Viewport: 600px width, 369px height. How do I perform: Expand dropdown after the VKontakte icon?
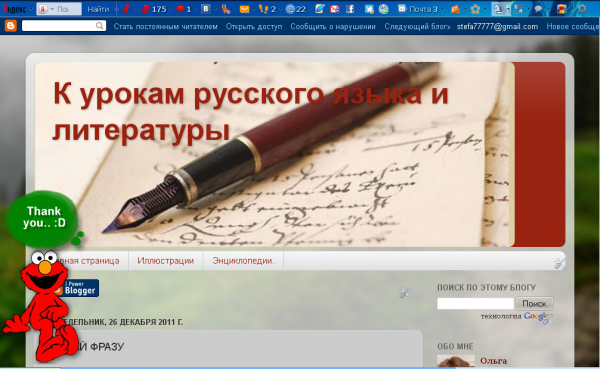pyautogui.click(x=215, y=9)
